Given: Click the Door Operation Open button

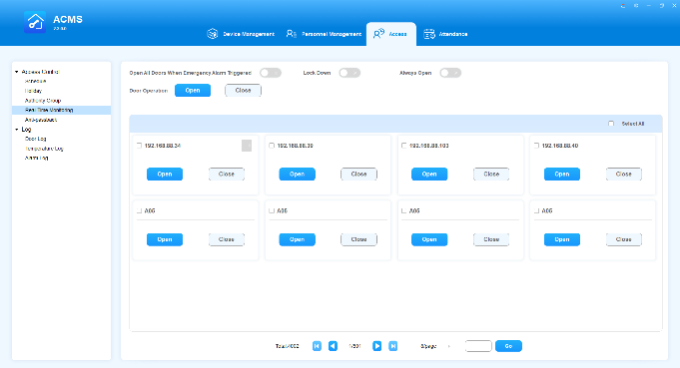Looking at the screenshot, I should click(x=193, y=90).
